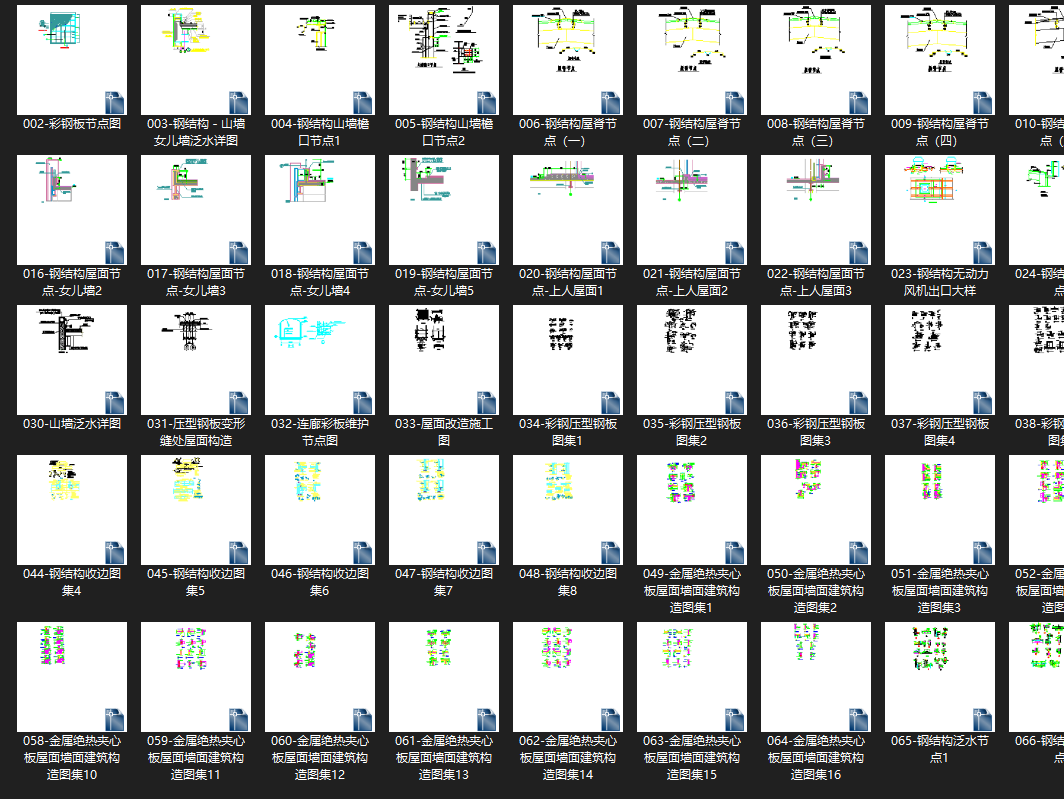This screenshot has height=799, width=1064.
Task: Click file name 006-钢结构屋脊节点（一）
Action: point(568,132)
